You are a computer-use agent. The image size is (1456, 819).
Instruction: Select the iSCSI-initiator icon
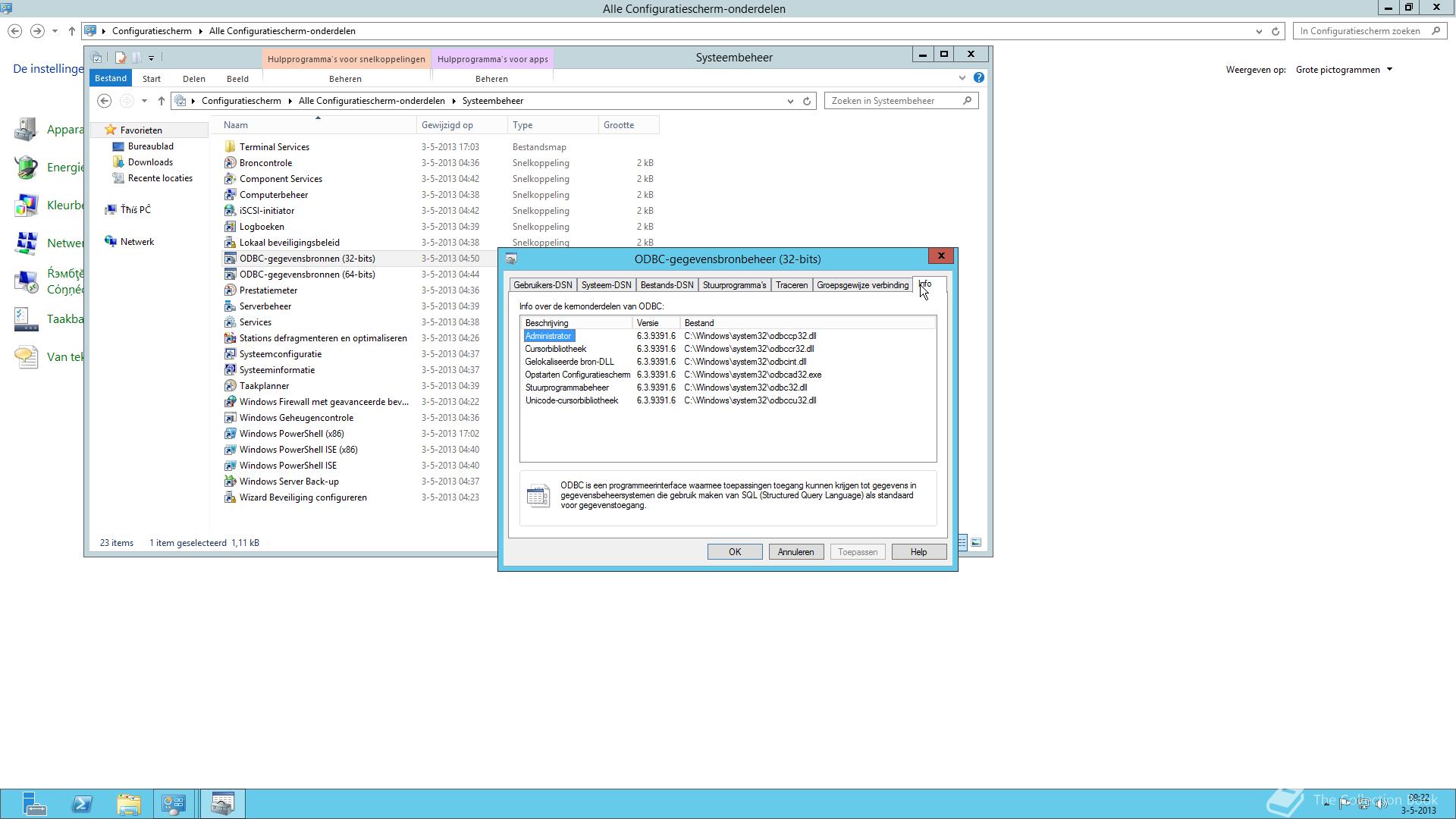coord(230,211)
